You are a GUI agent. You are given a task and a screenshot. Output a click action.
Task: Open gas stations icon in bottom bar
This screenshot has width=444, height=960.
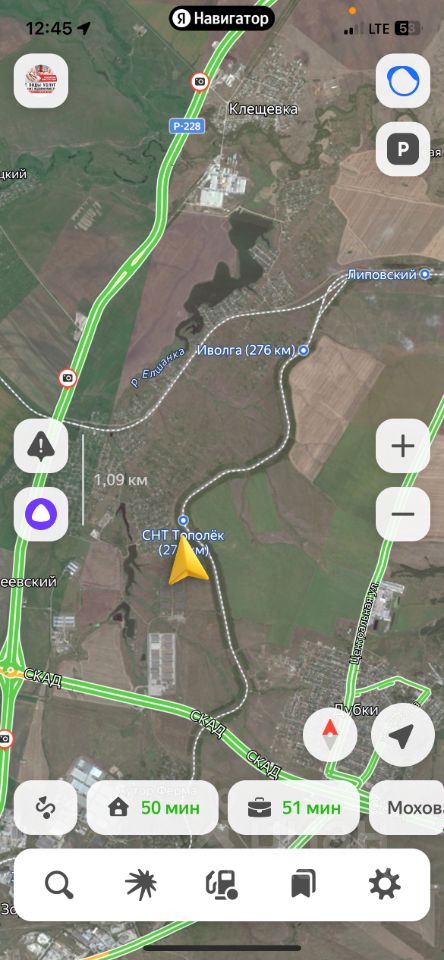point(222,885)
